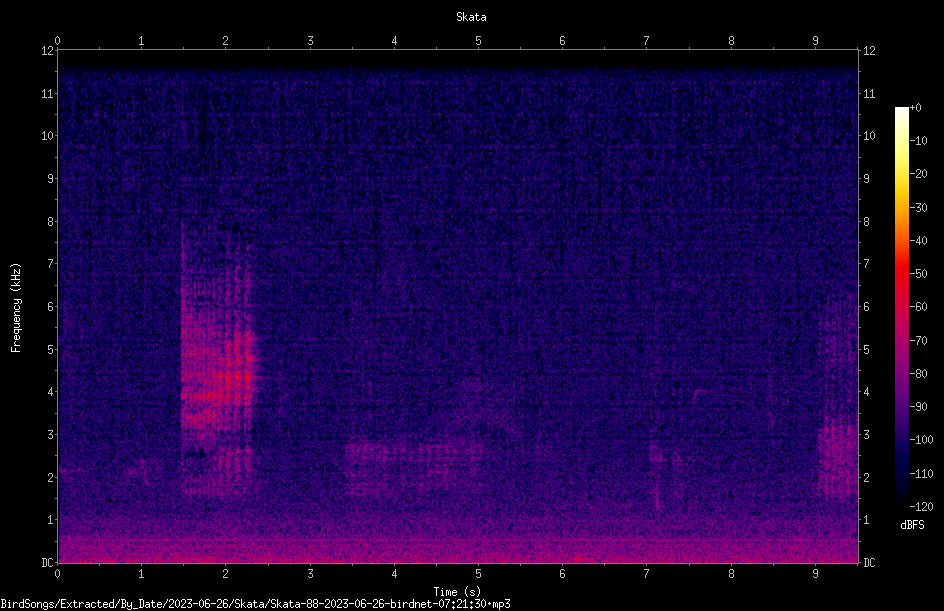The width and height of the screenshot is (944, 611).
Task: Click the bottom time axis '5' label
Action: [x=479, y=574]
